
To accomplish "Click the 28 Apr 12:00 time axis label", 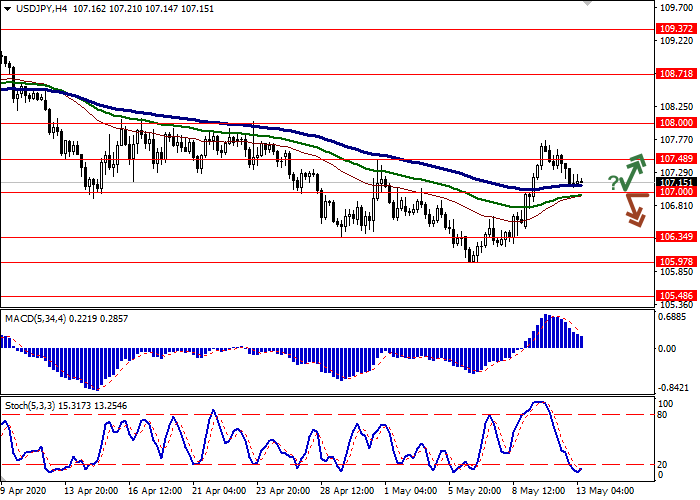I will (x=346, y=491).
